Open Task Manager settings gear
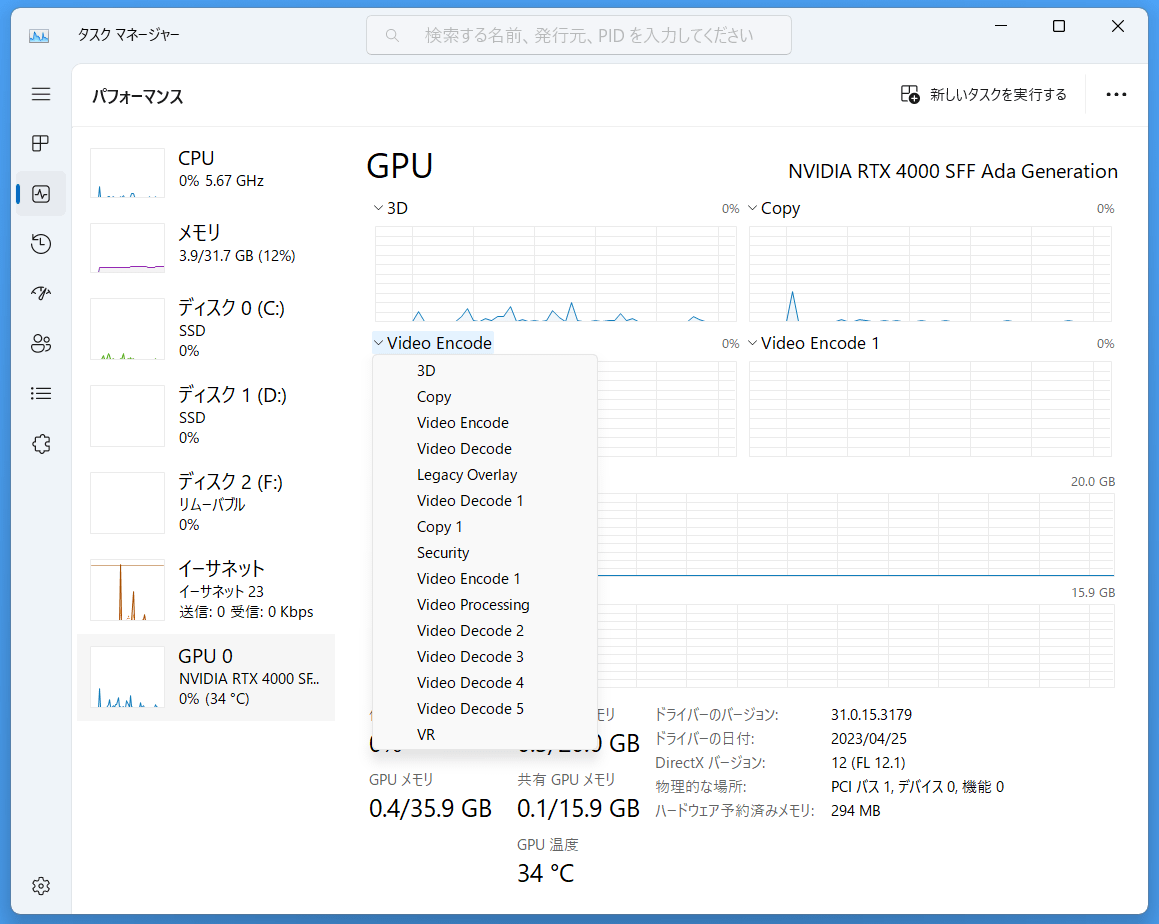 coord(41,886)
